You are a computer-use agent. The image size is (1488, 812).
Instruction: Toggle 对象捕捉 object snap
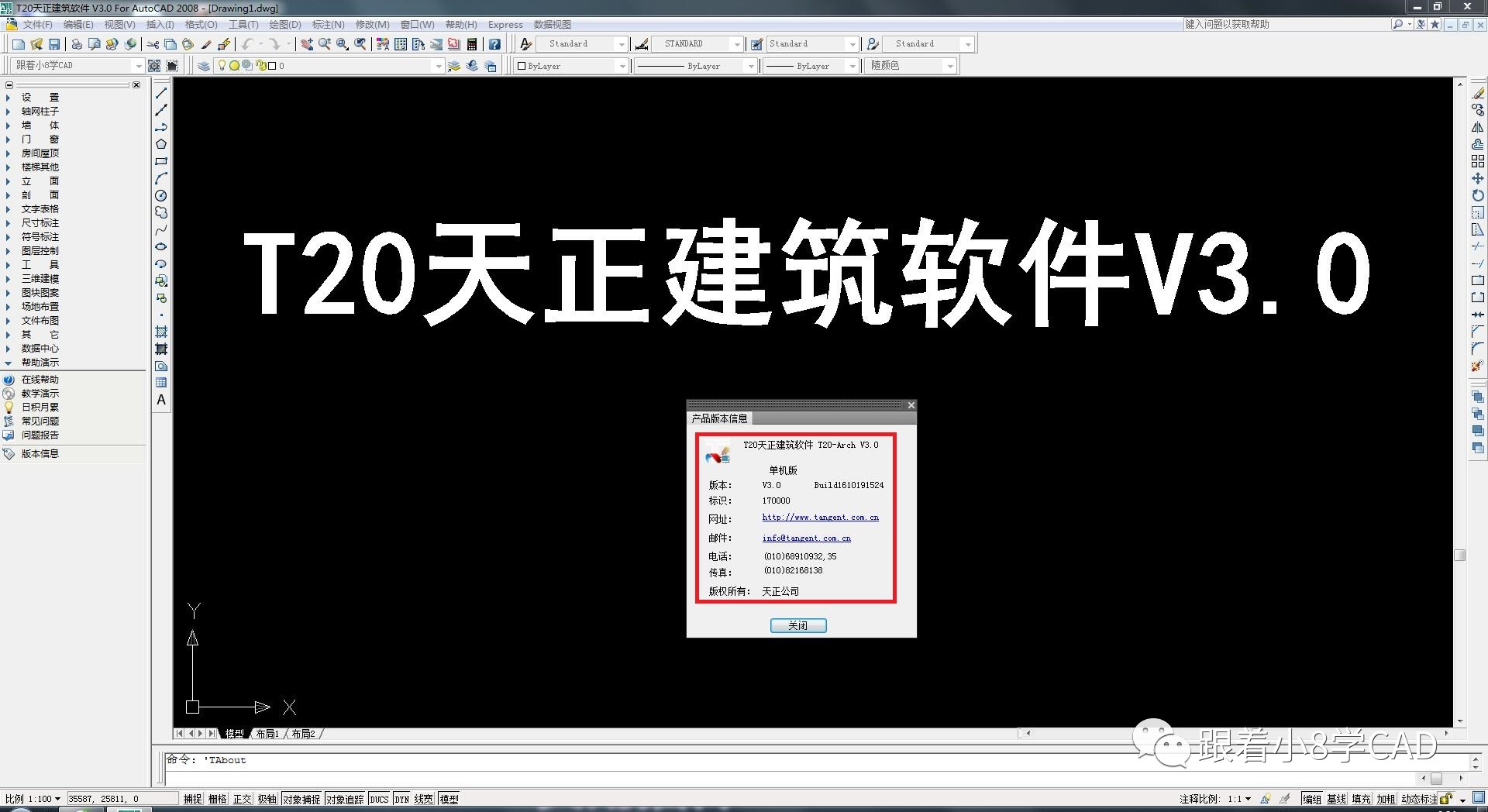pos(301,799)
